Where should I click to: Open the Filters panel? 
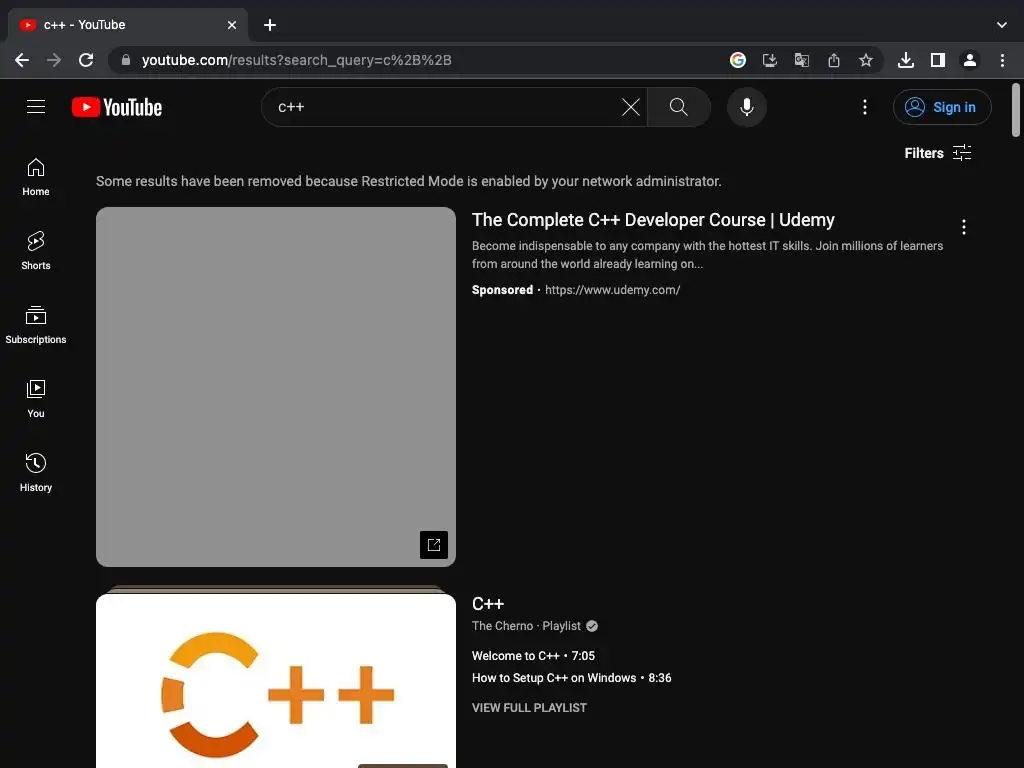[x=938, y=153]
